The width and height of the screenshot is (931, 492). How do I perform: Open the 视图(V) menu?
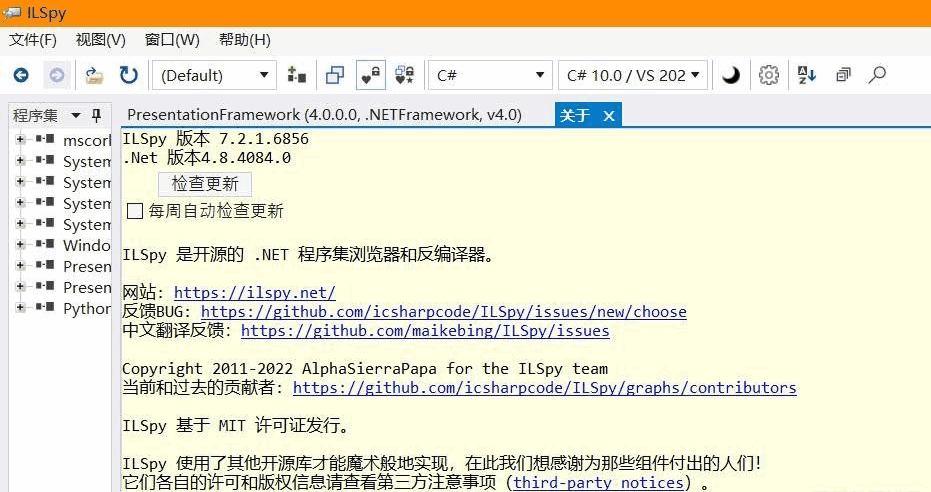[100, 40]
